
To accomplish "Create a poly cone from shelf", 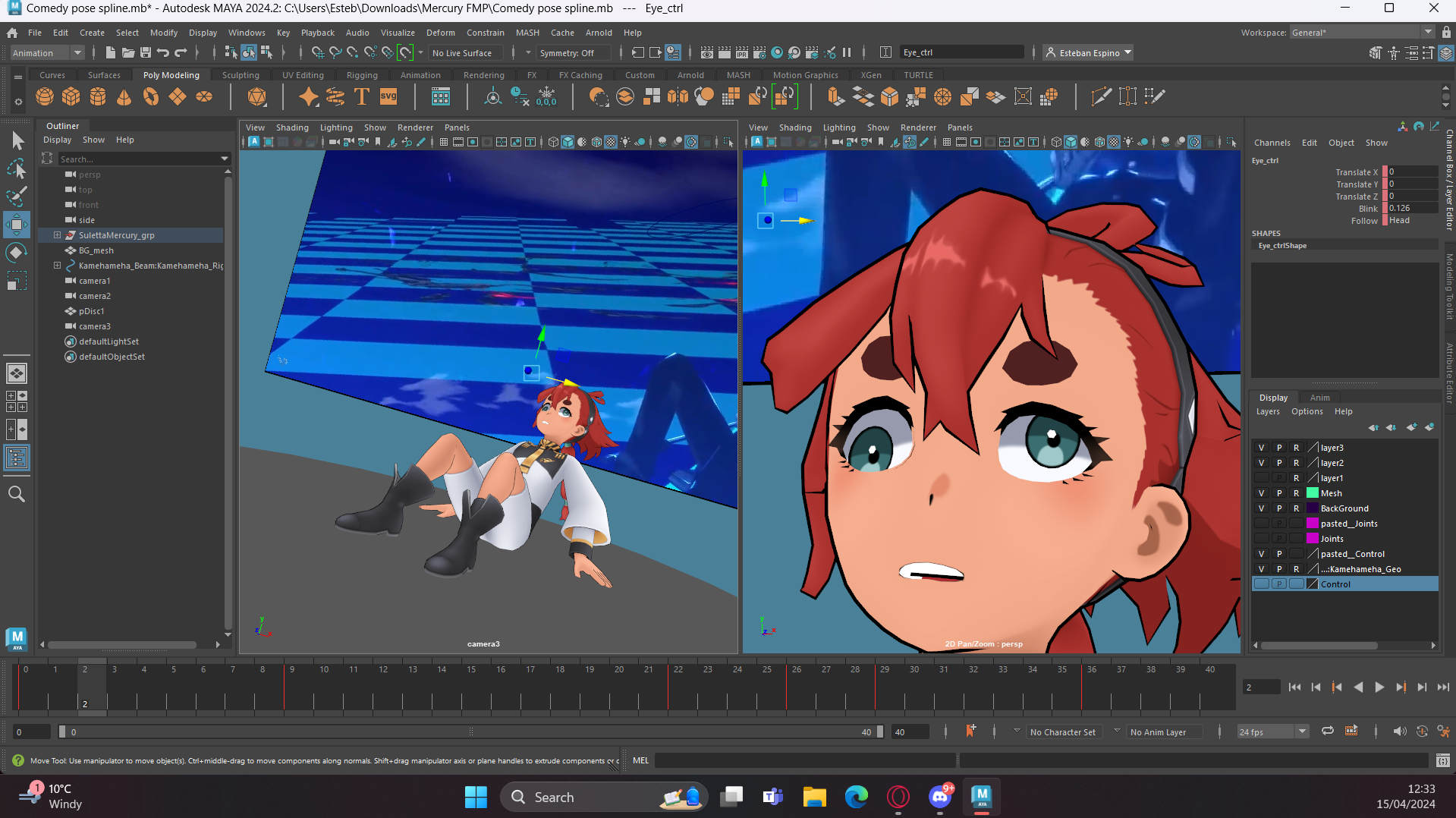I will pos(124,96).
